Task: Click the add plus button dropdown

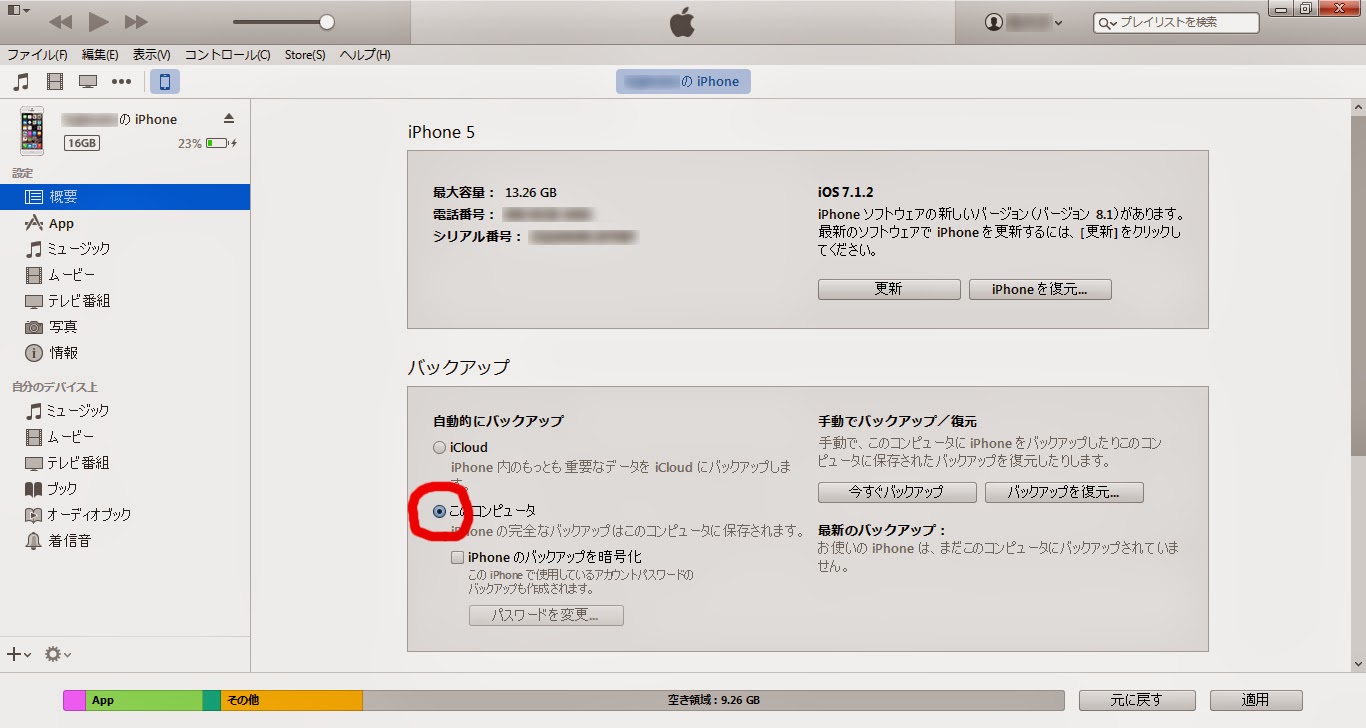Action: pyautogui.click(x=19, y=654)
